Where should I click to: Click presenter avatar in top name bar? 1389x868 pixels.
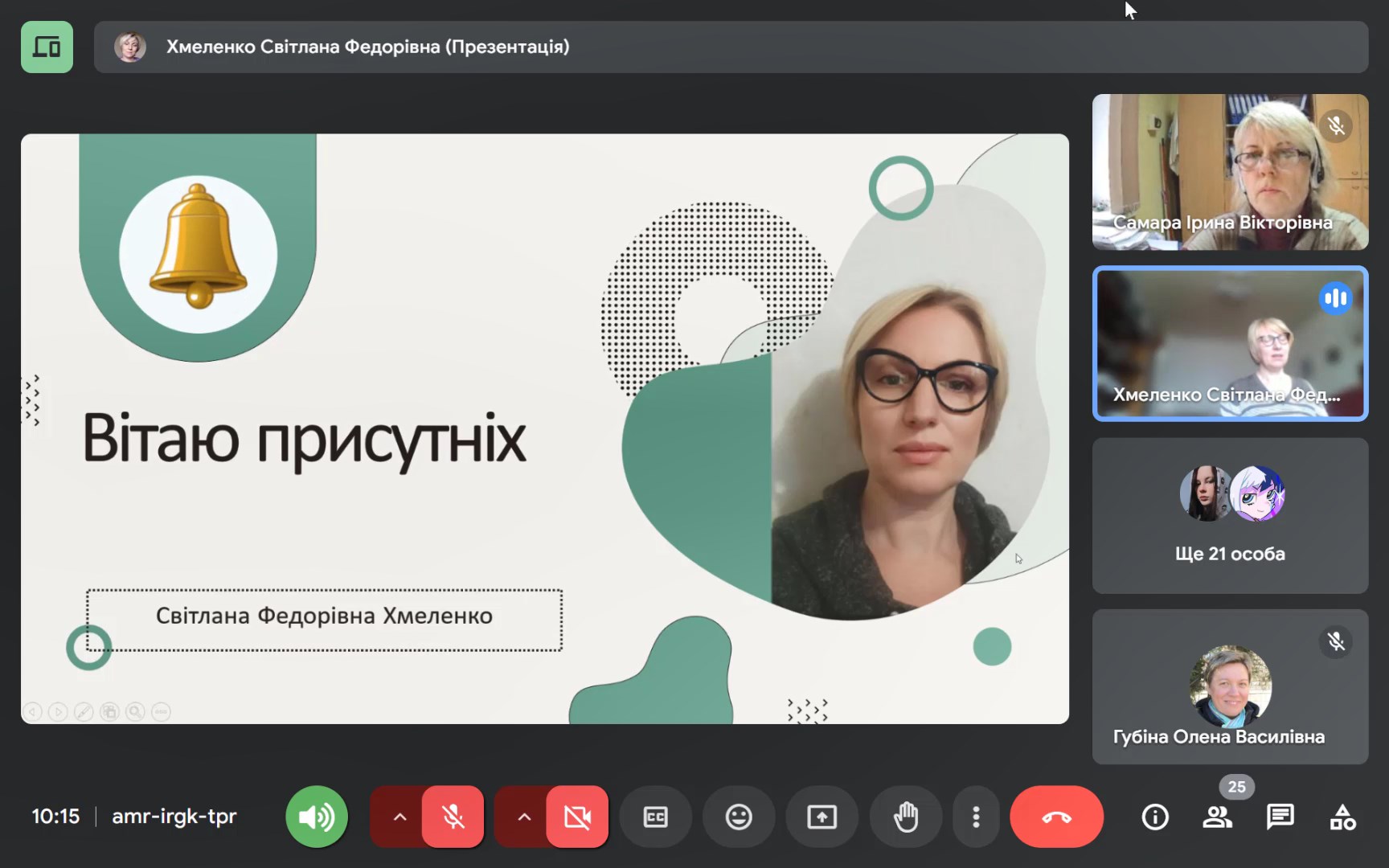pos(129,47)
